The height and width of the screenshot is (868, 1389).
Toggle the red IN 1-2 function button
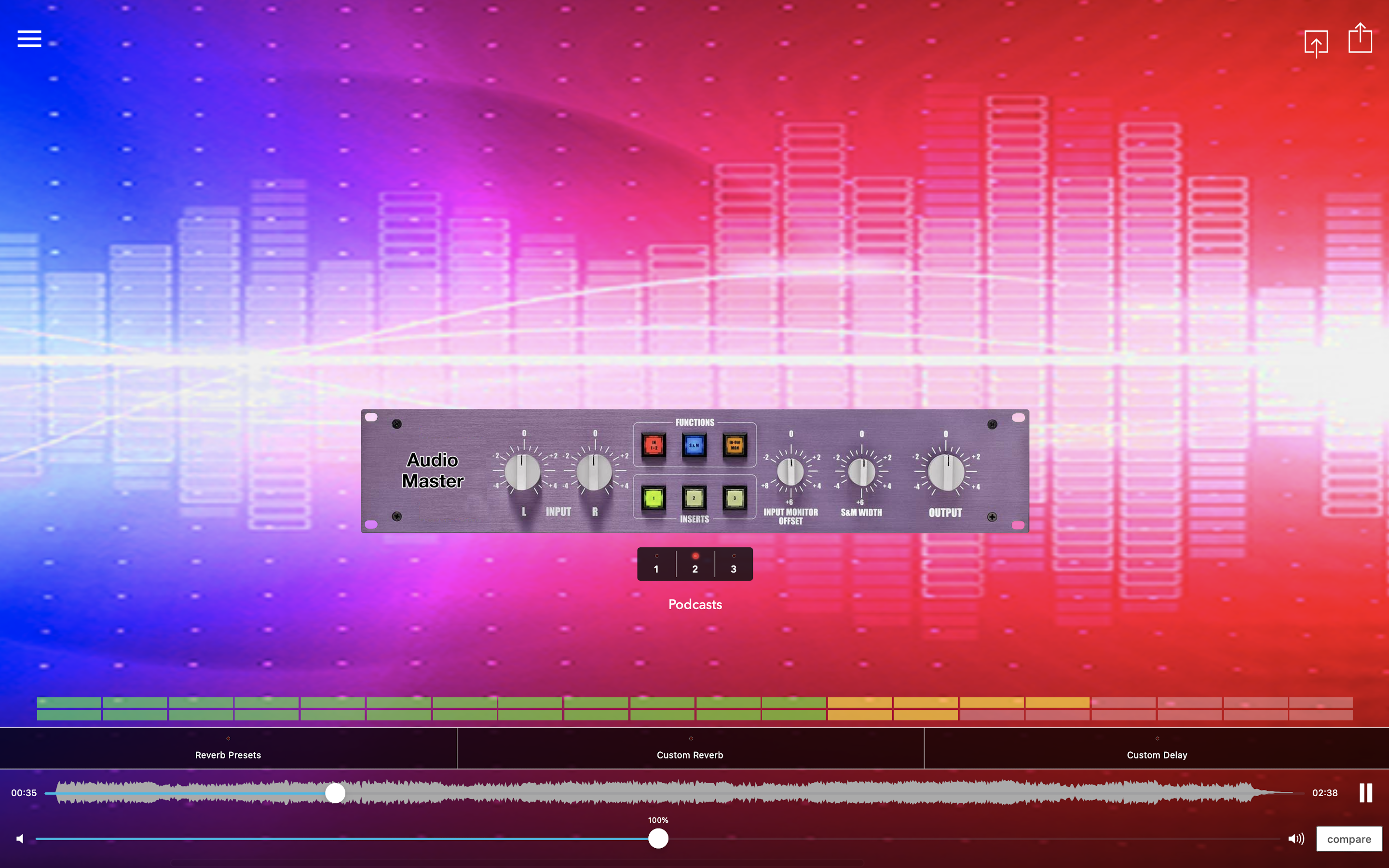click(x=654, y=445)
